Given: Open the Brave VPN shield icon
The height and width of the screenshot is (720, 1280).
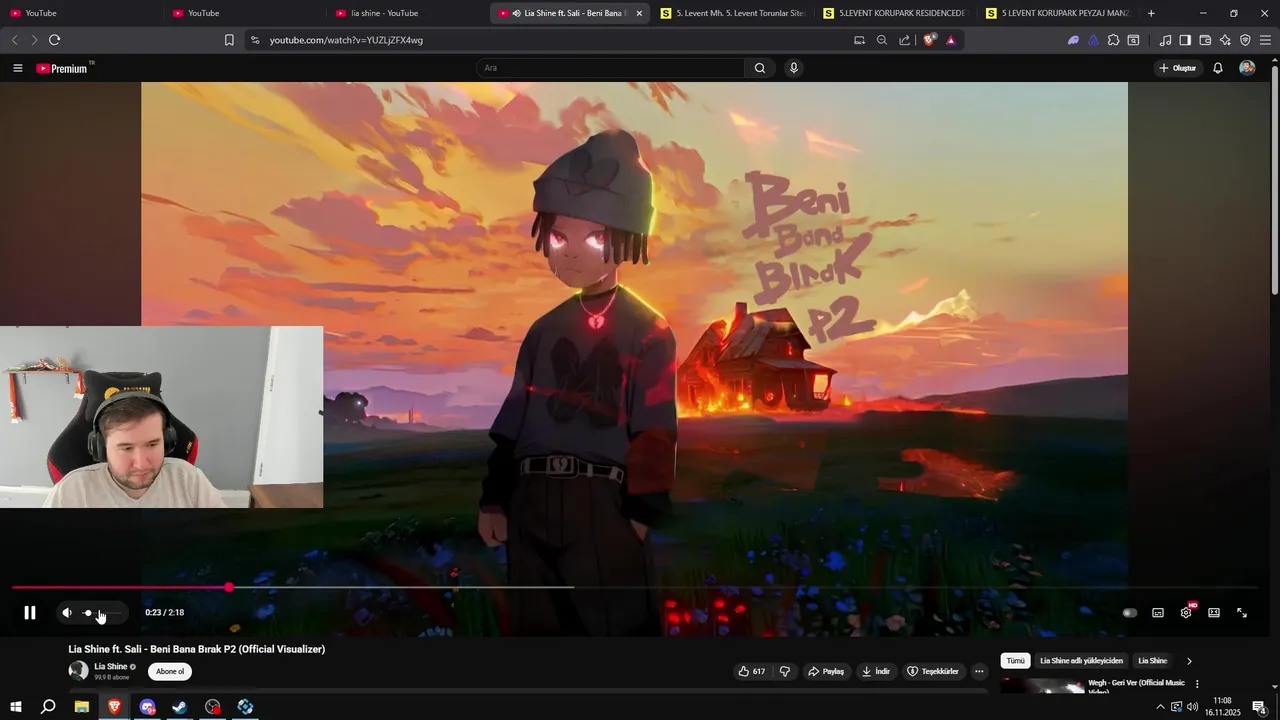Looking at the screenshot, I should (1245, 40).
